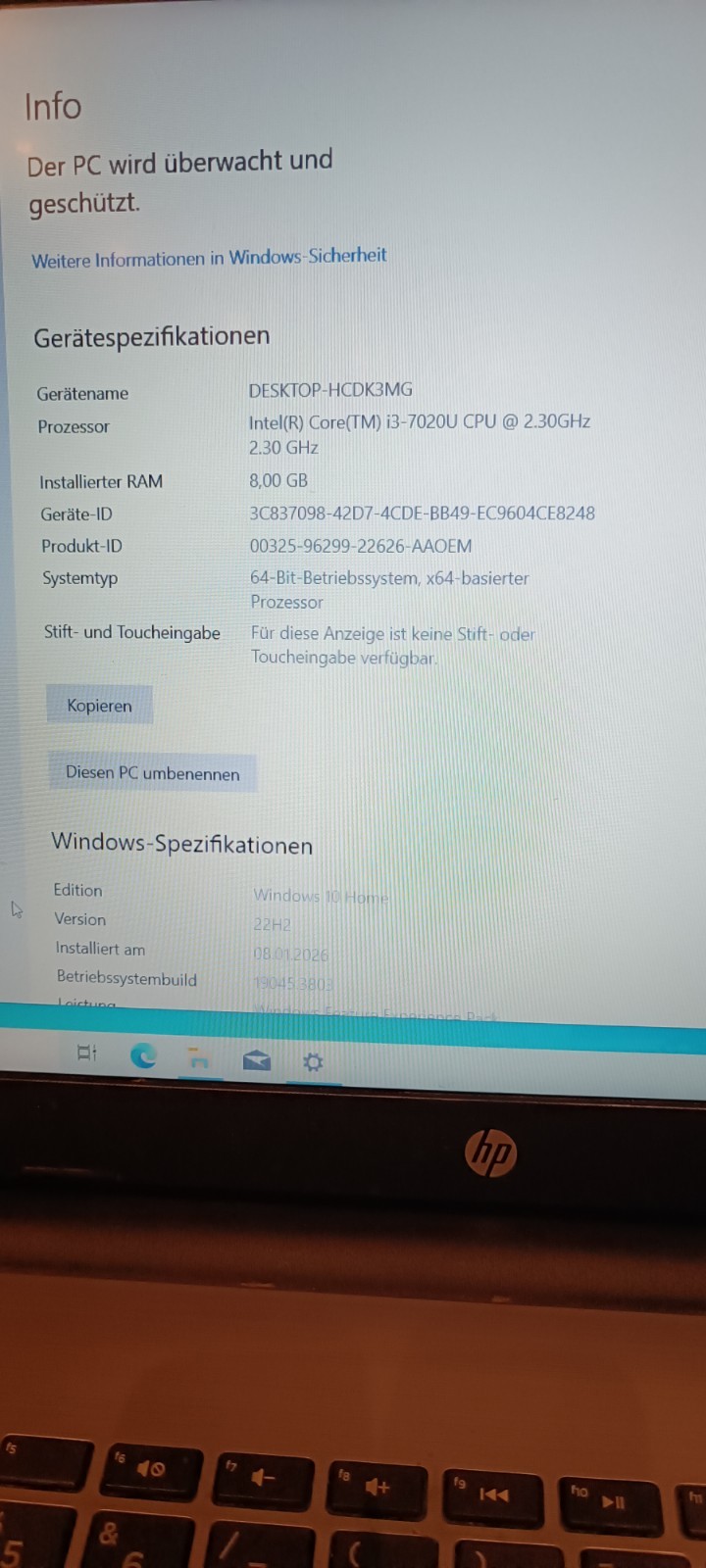Click the Installierter RAM label
The width and height of the screenshot is (706, 1568).
pos(101,481)
